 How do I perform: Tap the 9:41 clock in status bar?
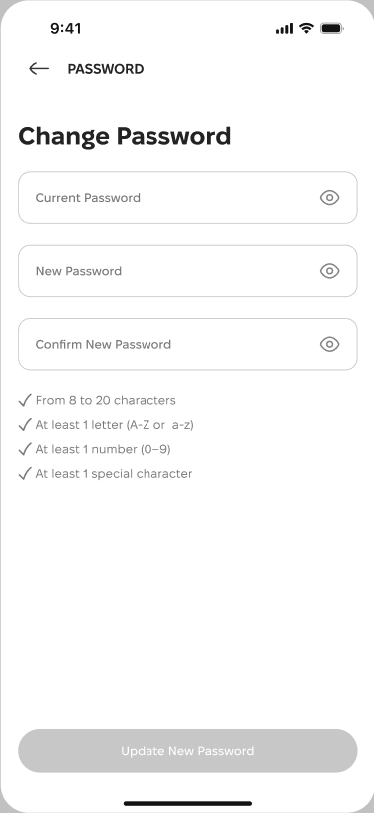pos(65,29)
